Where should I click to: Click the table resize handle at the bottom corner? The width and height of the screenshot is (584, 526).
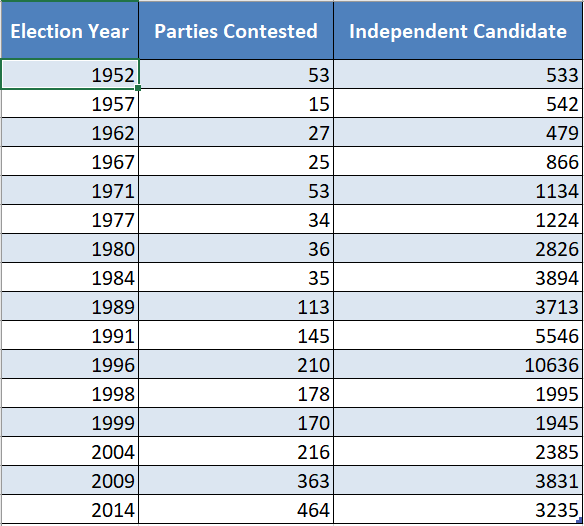(579, 520)
